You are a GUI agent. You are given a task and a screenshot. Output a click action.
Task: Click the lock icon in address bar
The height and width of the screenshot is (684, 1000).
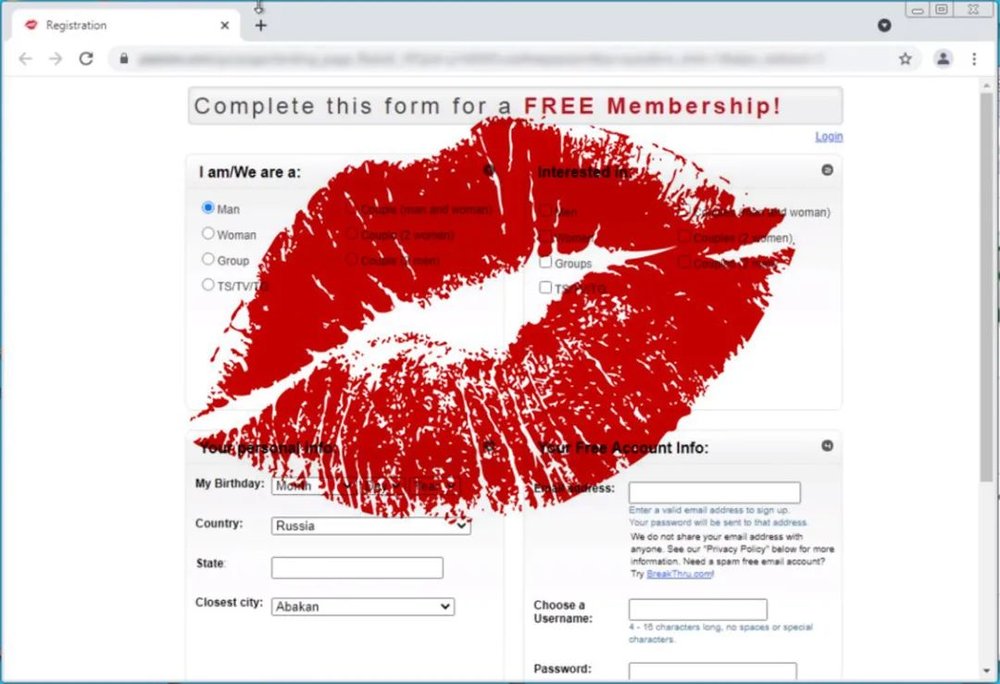[124, 59]
